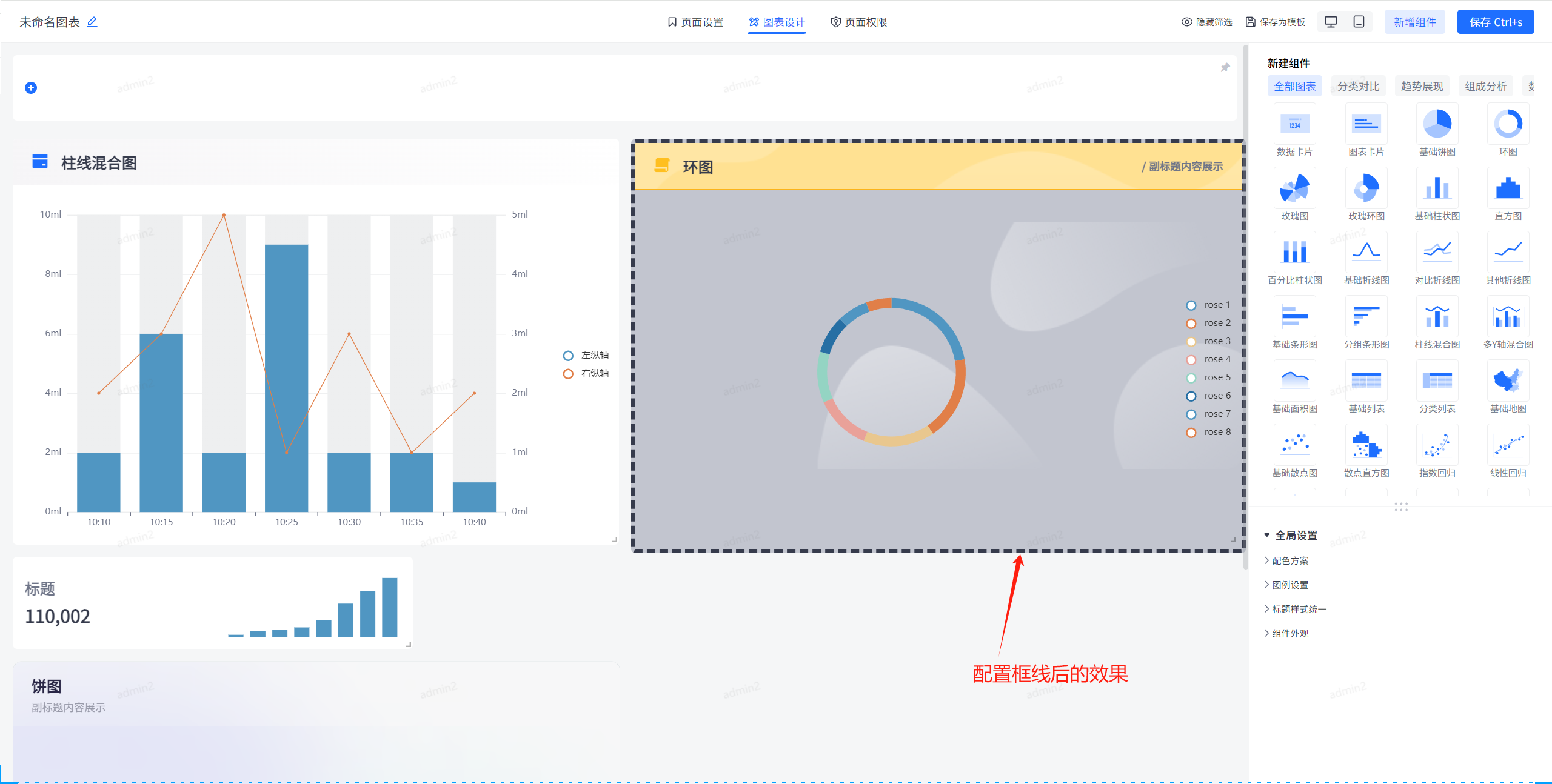Click the + add component icon on canvas
This screenshot has width=1552, height=784.
(x=31, y=88)
